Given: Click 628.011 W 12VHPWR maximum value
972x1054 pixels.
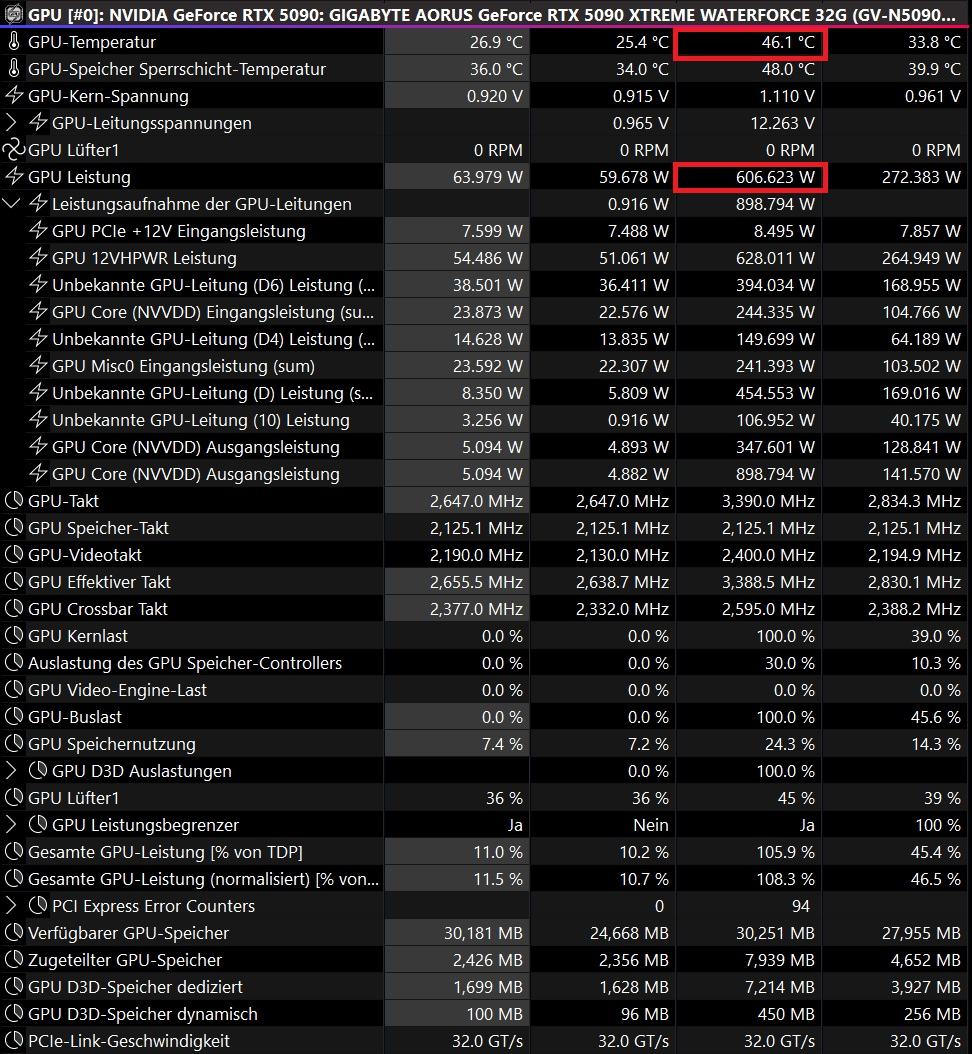Looking at the screenshot, I should pyautogui.click(x=775, y=257).
